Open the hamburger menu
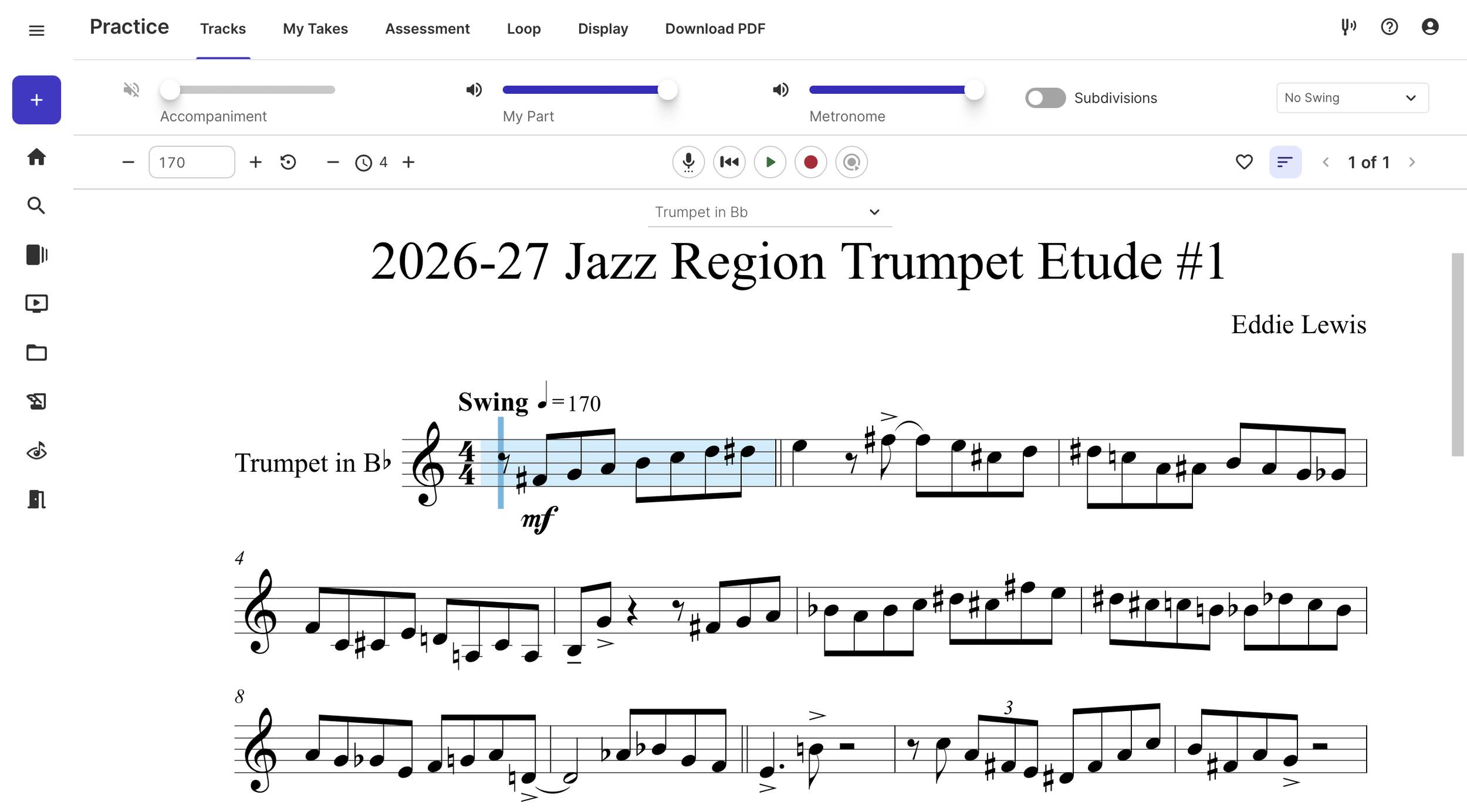The width and height of the screenshot is (1467, 812). click(36, 30)
